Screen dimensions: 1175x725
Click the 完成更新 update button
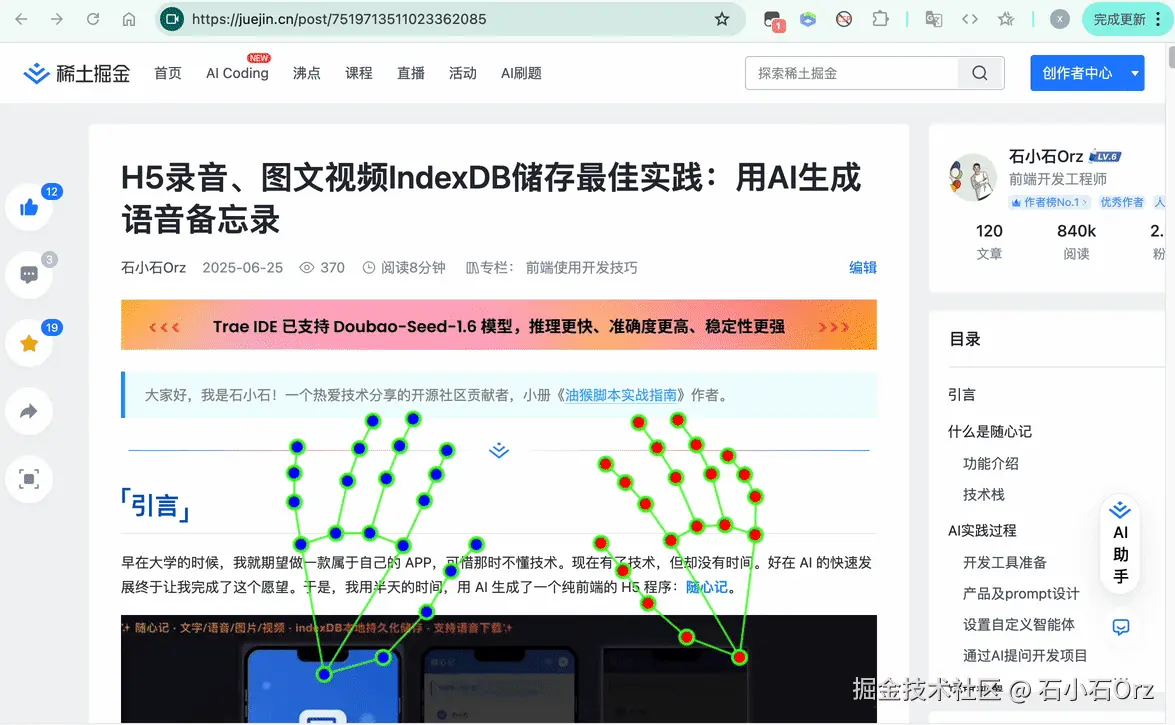(x=1119, y=19)
